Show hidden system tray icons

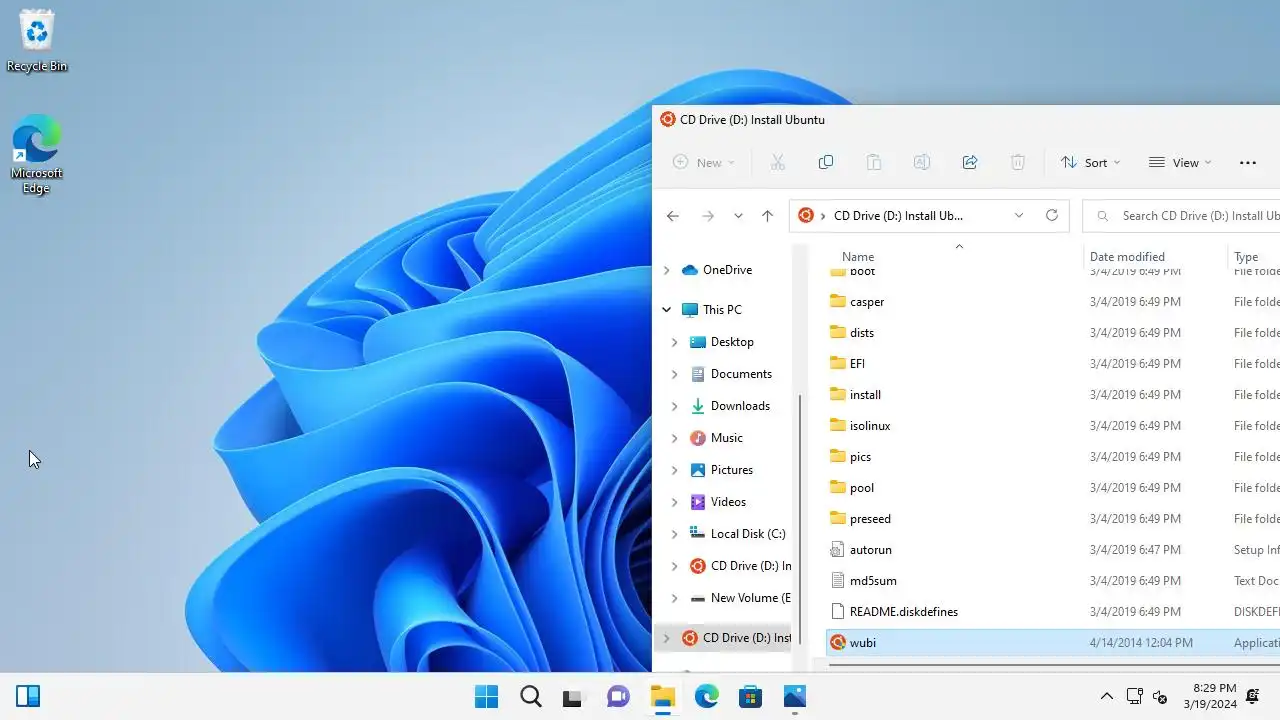pos(1107,696)
